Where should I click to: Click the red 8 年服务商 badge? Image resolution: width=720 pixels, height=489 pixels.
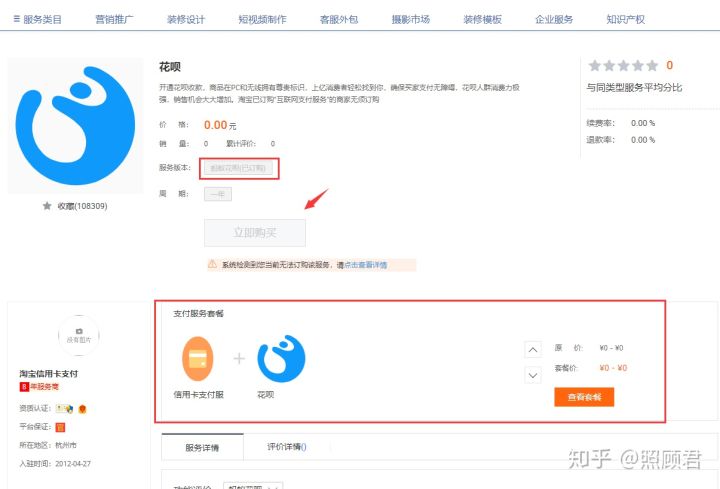point(39,387)
